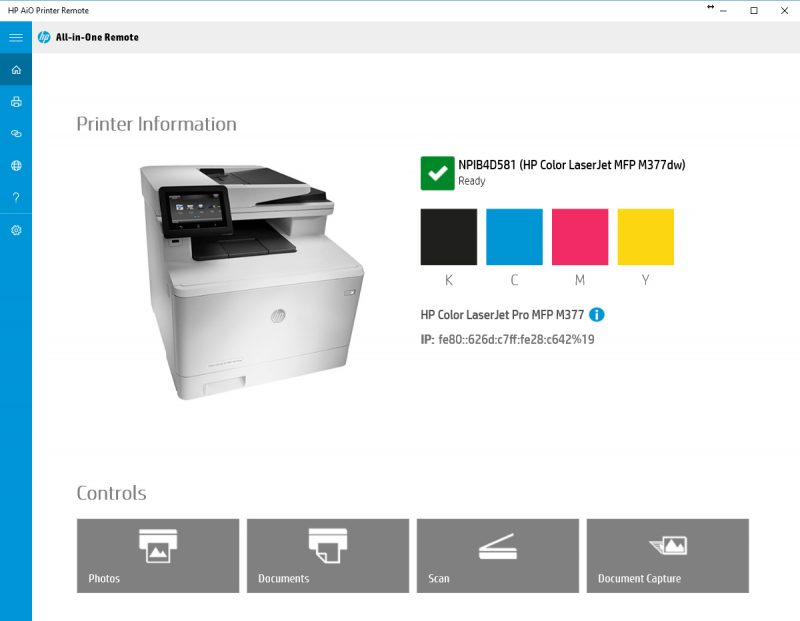
Task: Select the magenta M toner swatch
Action: coord(580,237)
